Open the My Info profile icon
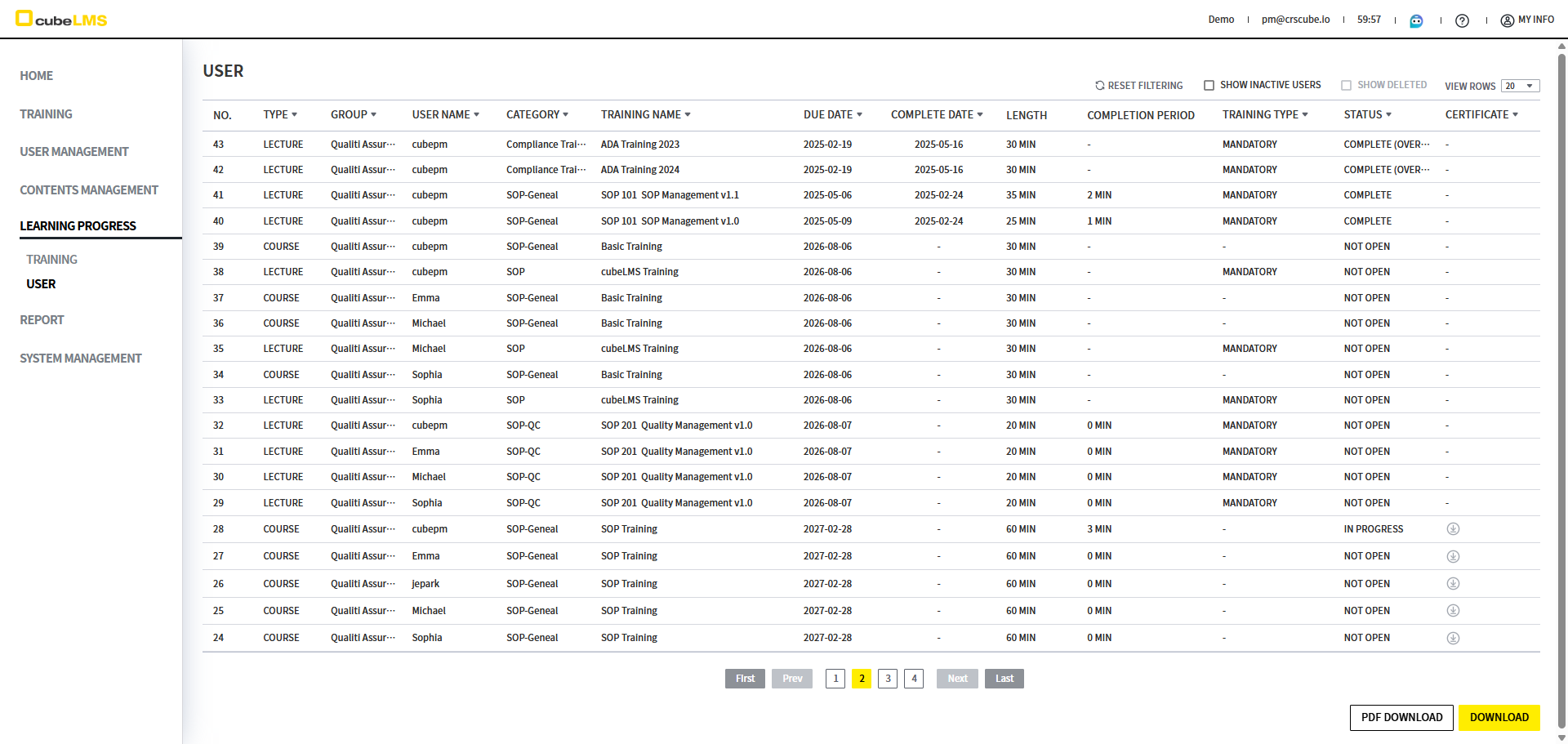This screenshot has width=1568, height=744. [x=1507, y=20]
